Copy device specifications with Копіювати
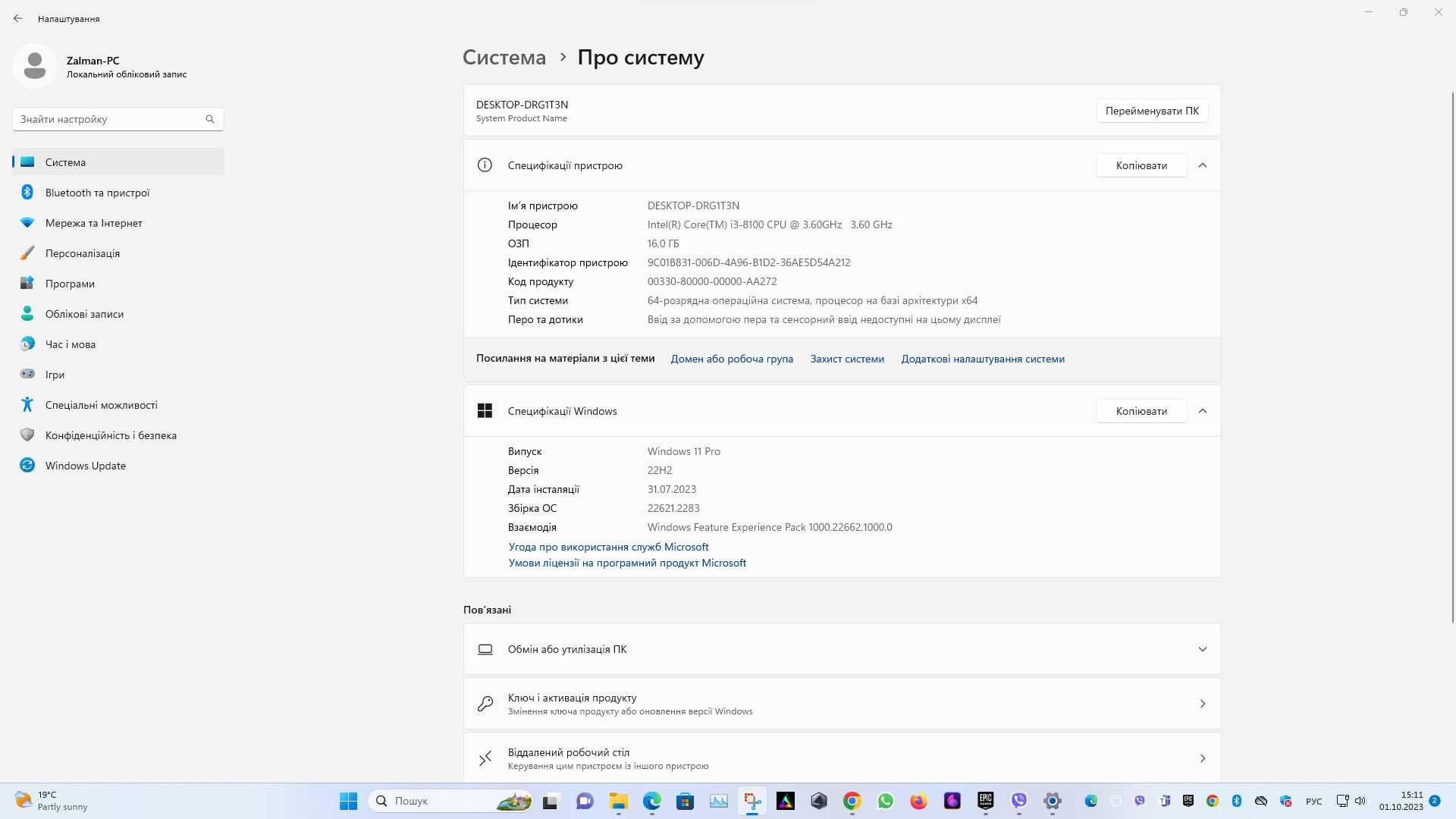This screenshot has width=1456, height=819. click(x=1141, y=165)
